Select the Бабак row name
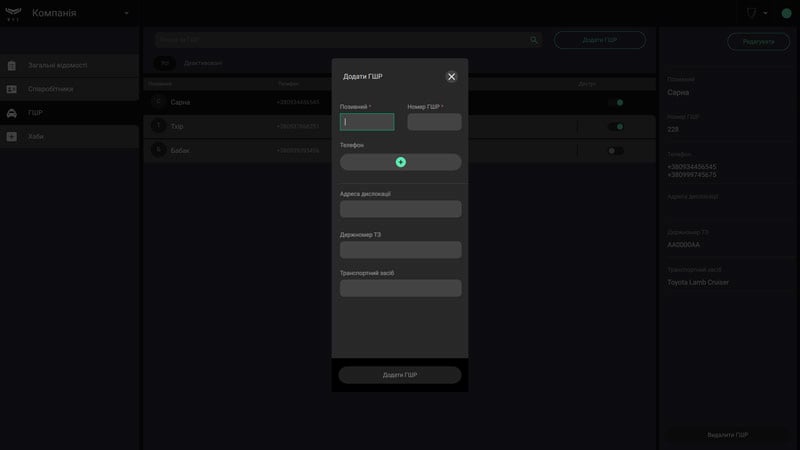800x450 pixels. (180, 151)
